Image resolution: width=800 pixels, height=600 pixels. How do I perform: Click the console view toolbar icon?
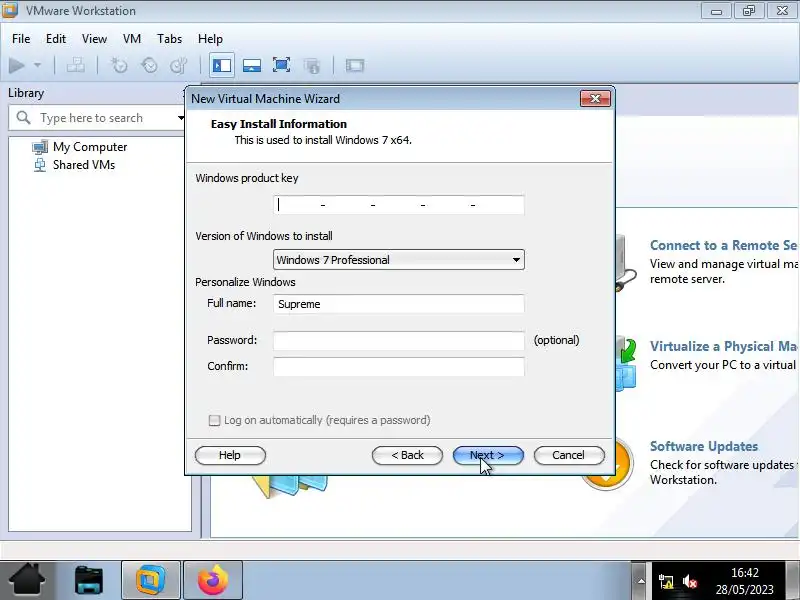[x=355, y=65]
